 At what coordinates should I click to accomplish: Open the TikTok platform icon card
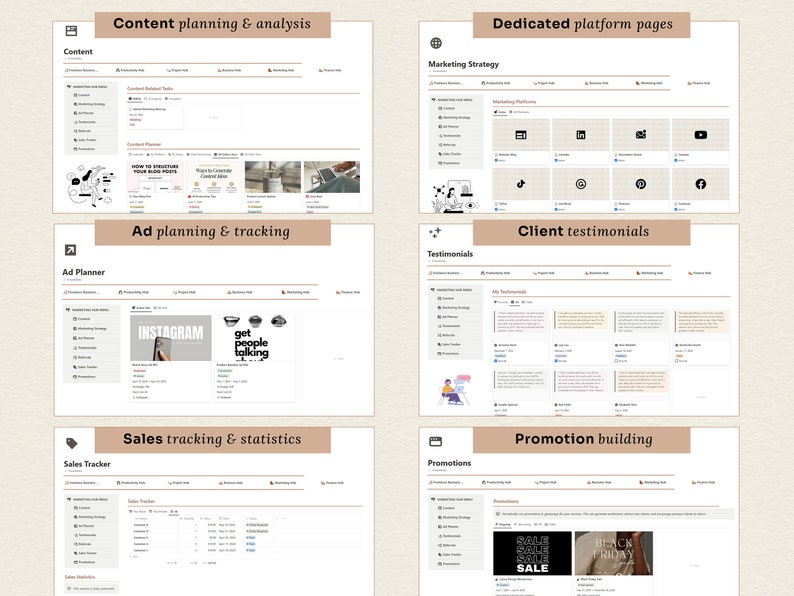pyautogui.click(x=521, y=184)
